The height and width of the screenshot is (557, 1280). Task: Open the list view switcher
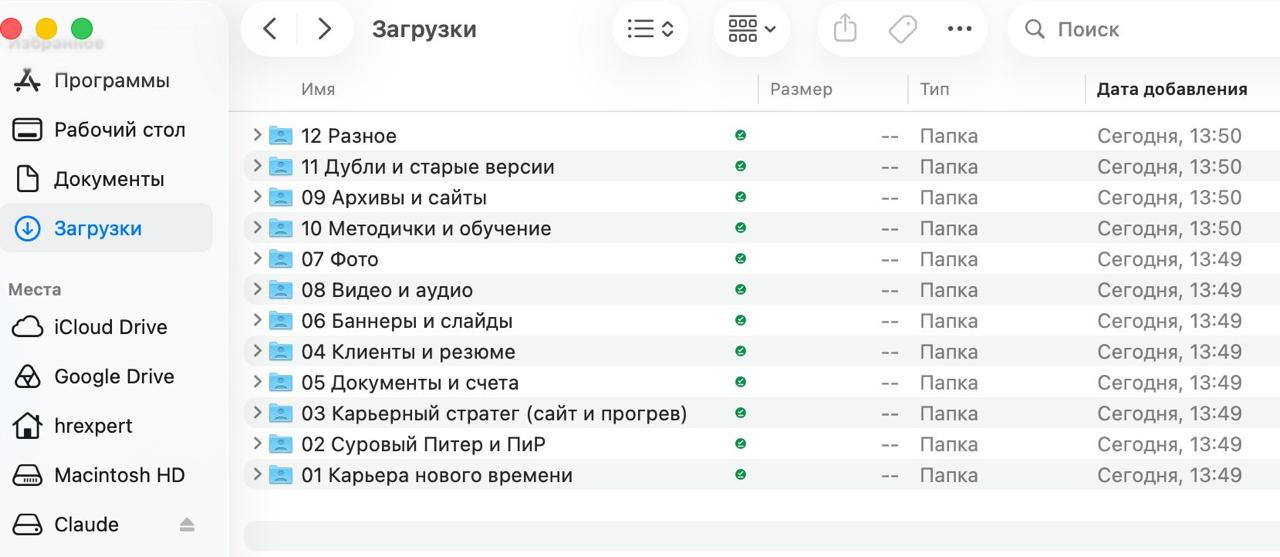pyautogui.click(x=650, y=29)
